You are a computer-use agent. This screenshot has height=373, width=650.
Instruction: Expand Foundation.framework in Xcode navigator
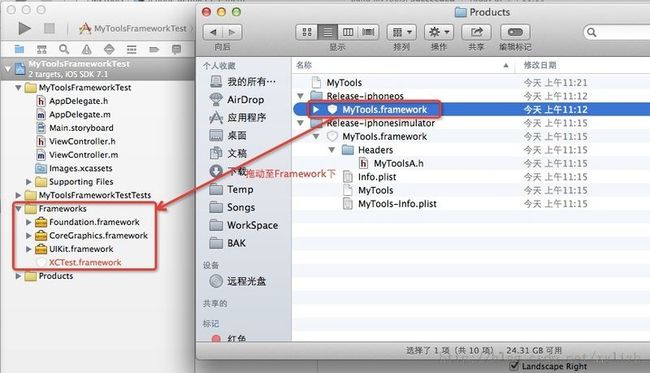(28, 222)
